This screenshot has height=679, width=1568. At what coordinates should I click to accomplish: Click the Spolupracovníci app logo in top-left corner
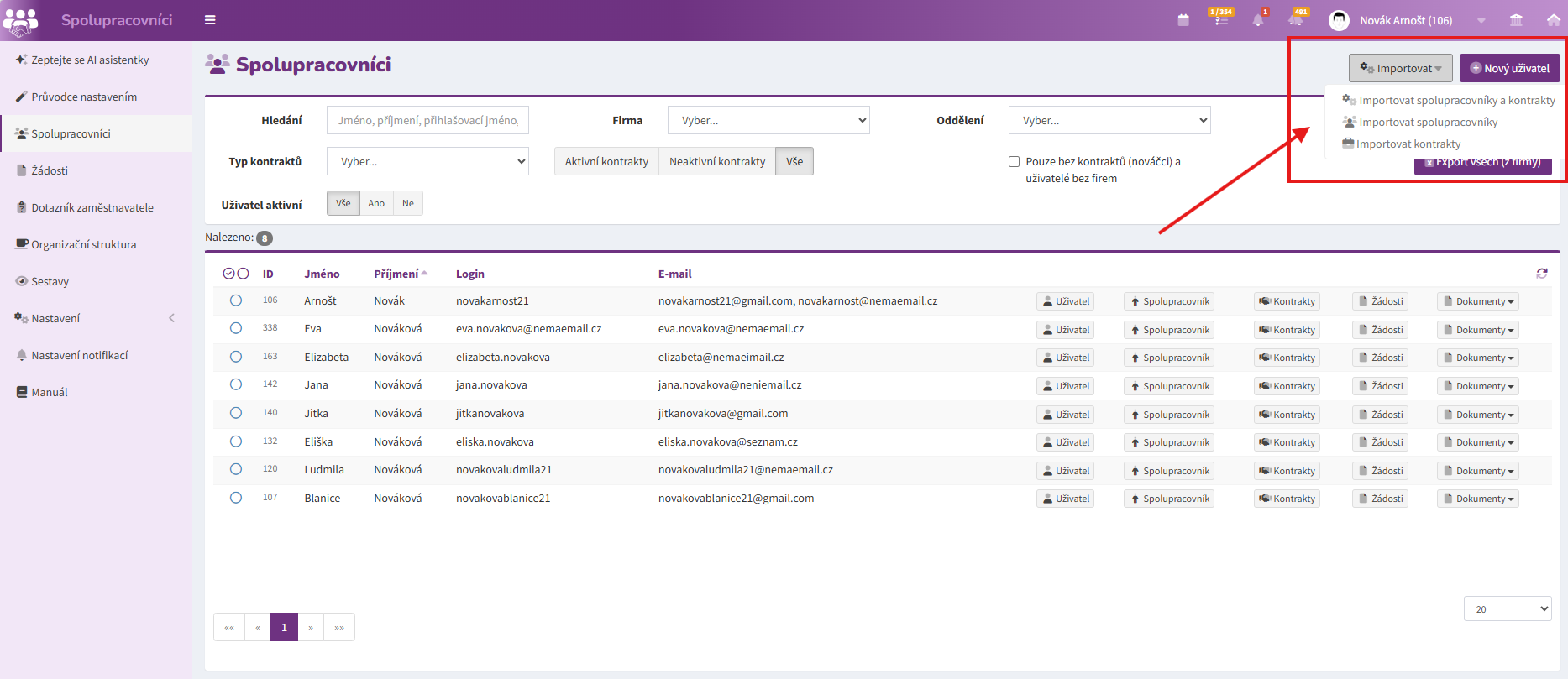(20, 20)
